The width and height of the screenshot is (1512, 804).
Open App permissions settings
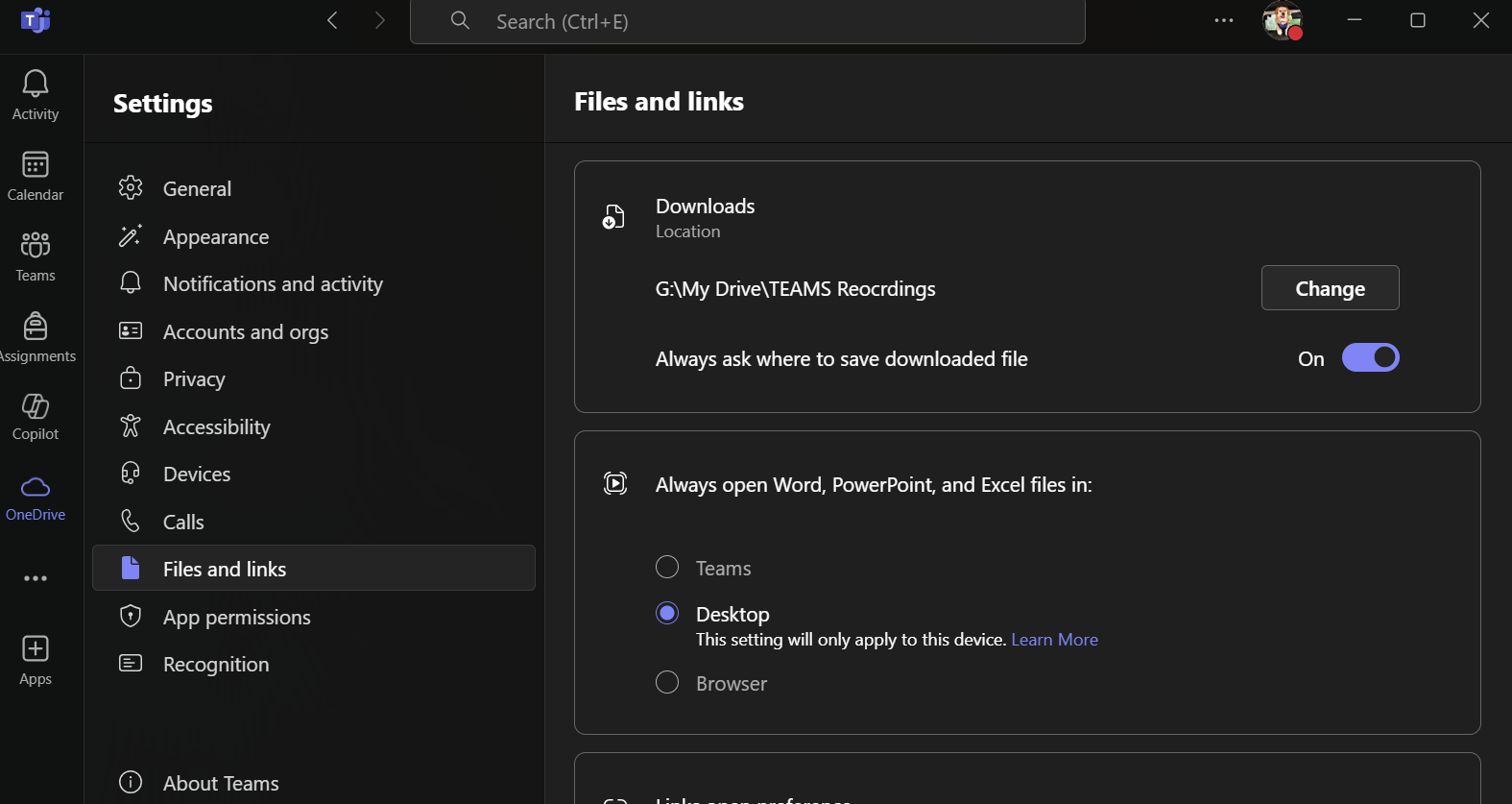(x=314, y=617)
